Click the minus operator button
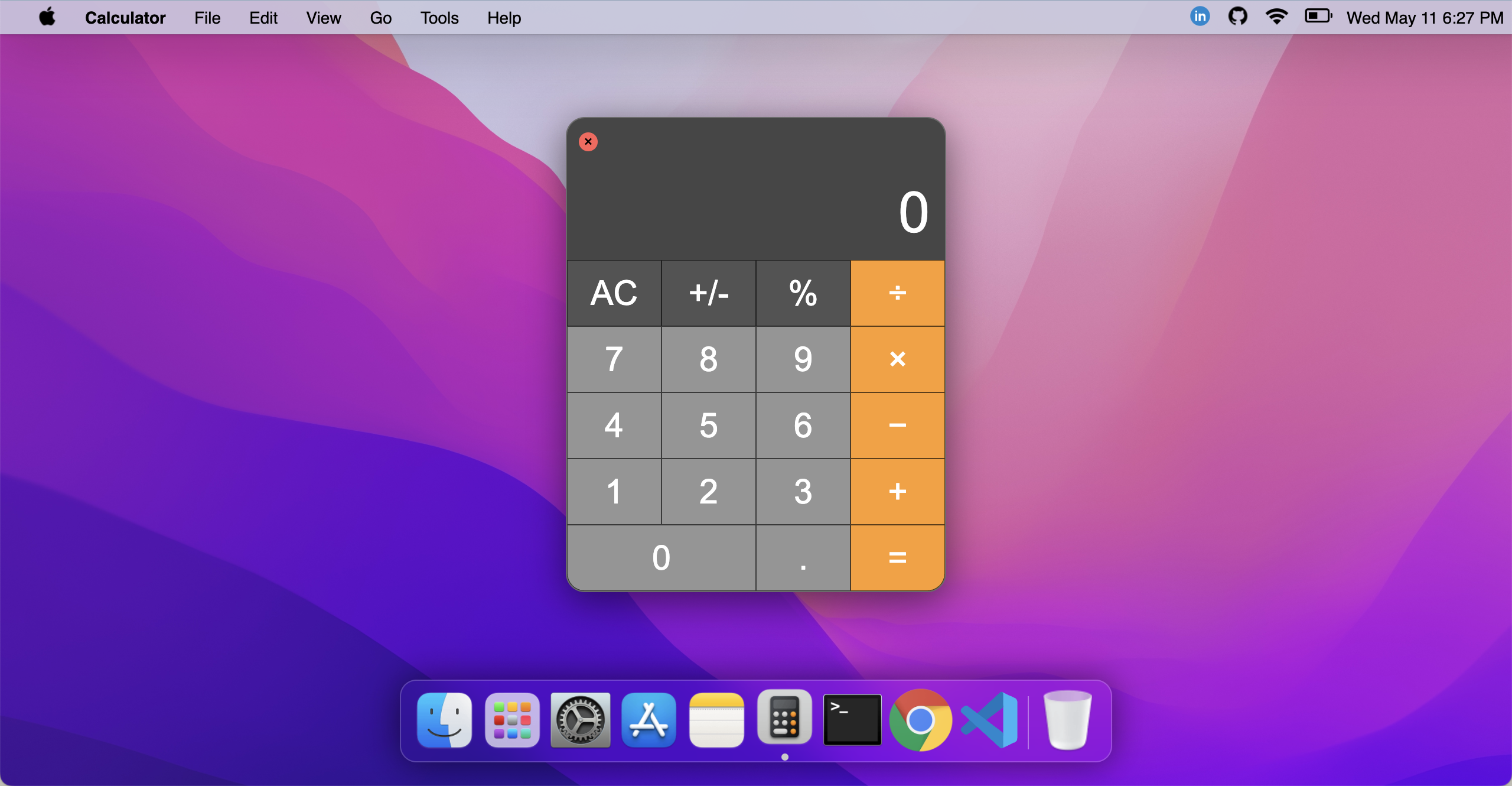The width and height of the screenshot is (1512, 786). tap(898, 426)
